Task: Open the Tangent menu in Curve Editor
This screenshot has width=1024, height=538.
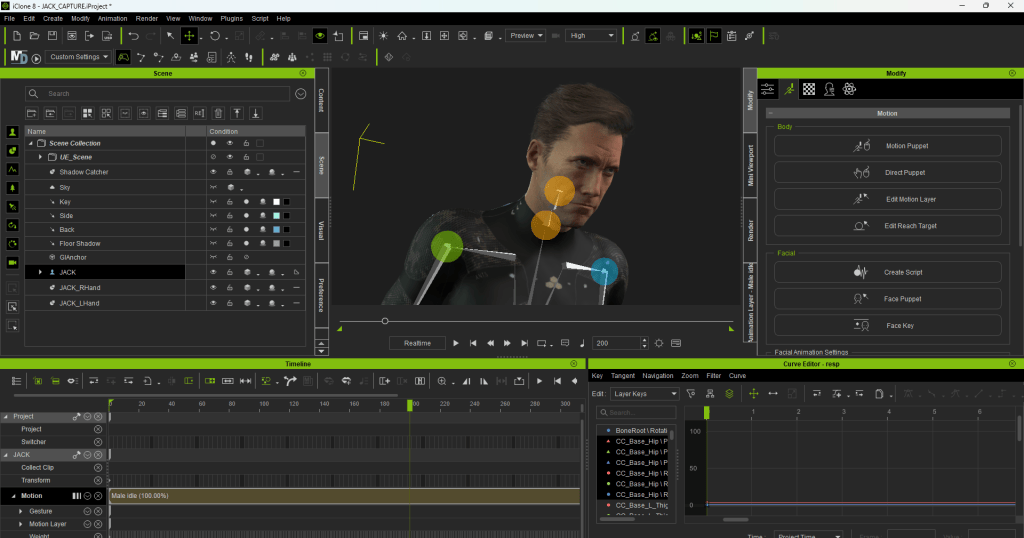Action: (622, 375)
